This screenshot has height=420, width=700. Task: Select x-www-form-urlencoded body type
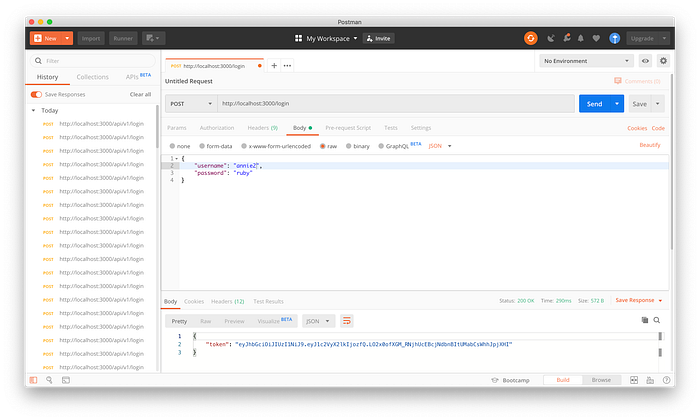point(244,146)
